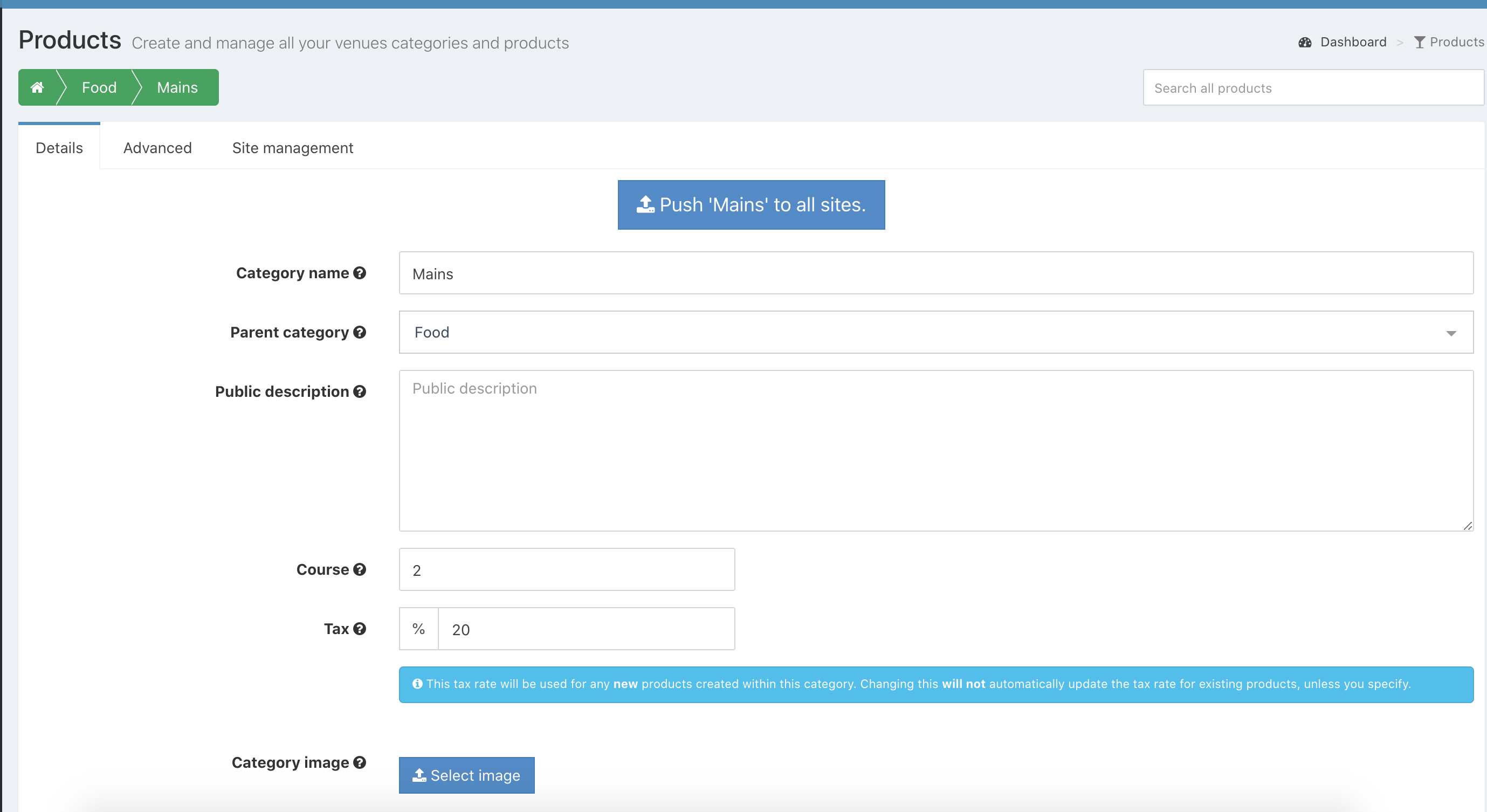Open the Site management tab
The width and height of the screenshot is (1487, 812).
(x=293, y=148)
